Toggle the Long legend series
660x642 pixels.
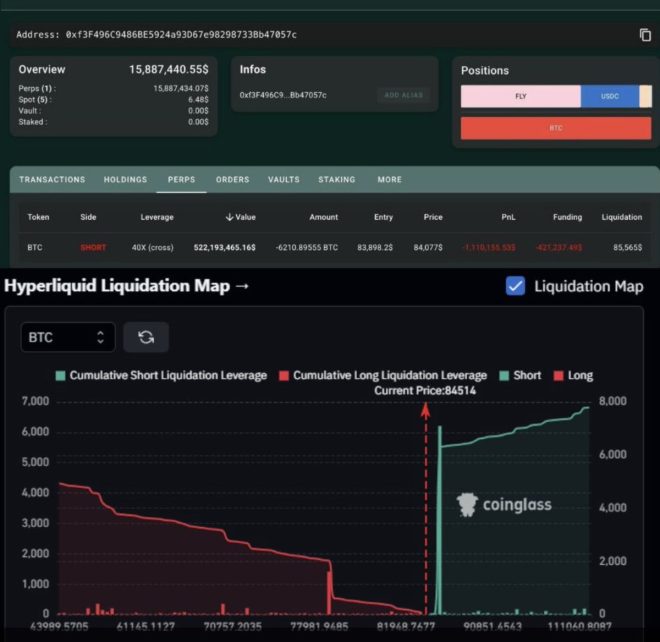pyautogui.click(x=573, y=376)
